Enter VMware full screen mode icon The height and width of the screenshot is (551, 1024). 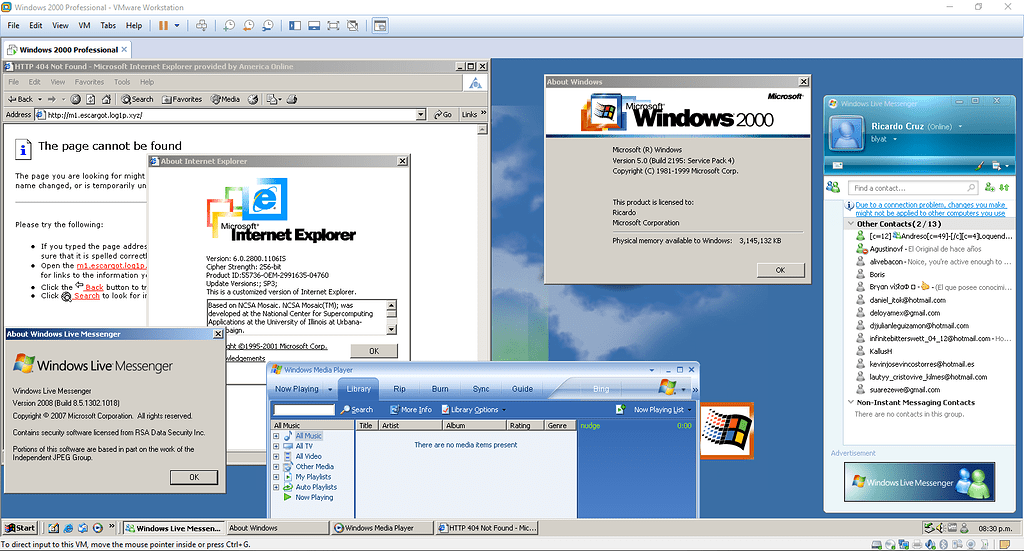click(333, 25)
